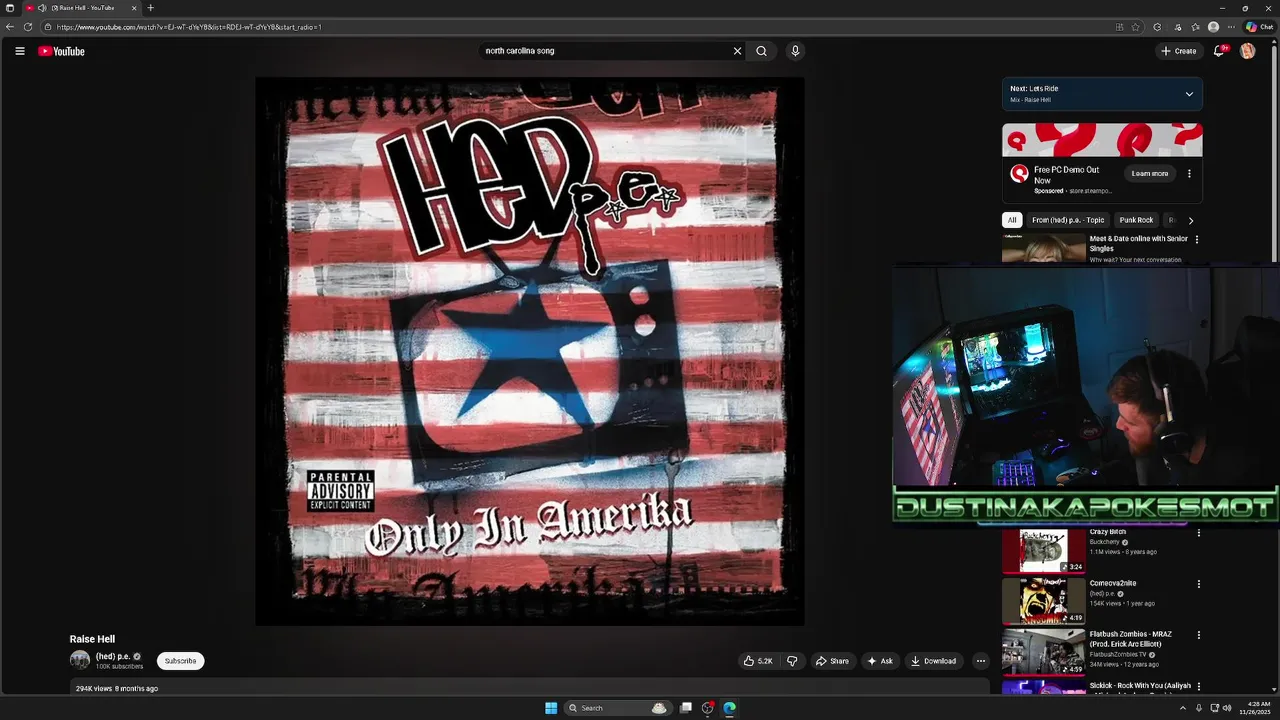Go back with the browser back arrow

pyautogui.click(x=10, y=27)
